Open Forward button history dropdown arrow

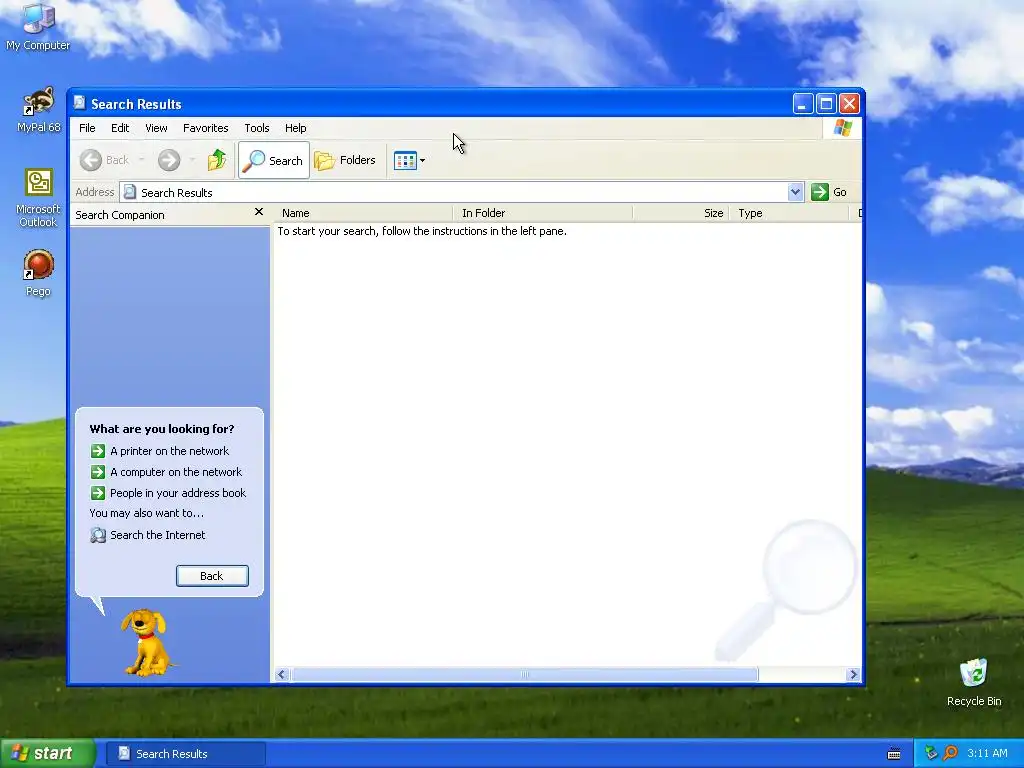[x=192, y=160]
